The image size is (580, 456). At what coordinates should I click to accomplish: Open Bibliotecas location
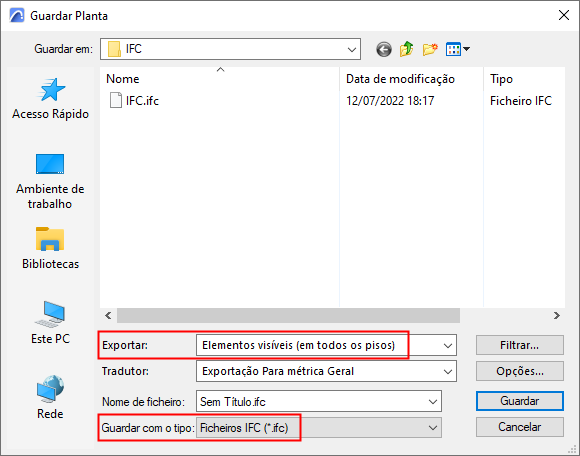coord(50,248)
